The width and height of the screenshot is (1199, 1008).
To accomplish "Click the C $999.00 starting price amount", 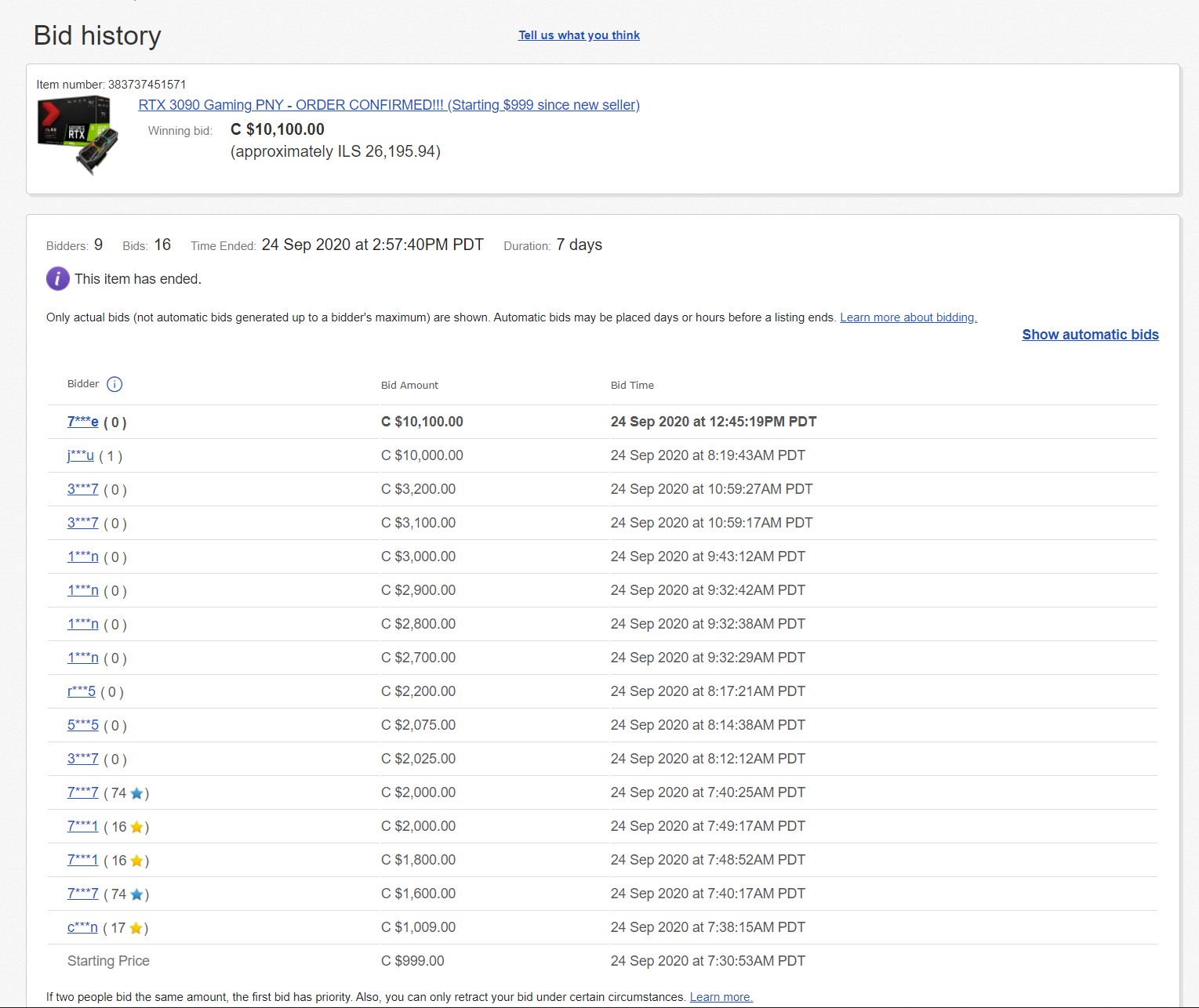I will point(412,961).
